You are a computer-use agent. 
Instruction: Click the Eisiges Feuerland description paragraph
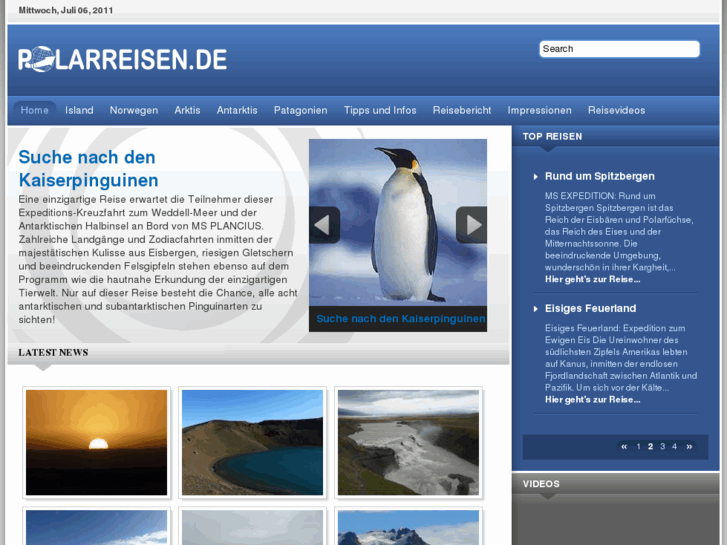(620, 358)
